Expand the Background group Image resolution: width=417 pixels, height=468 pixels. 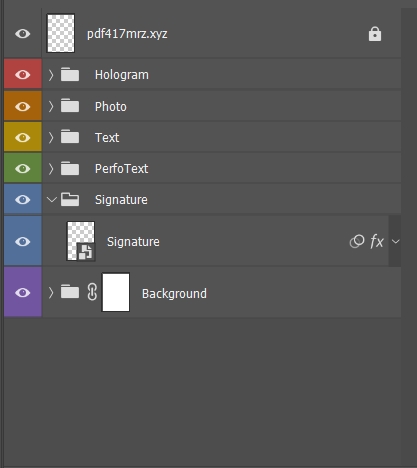click(51, 292)
